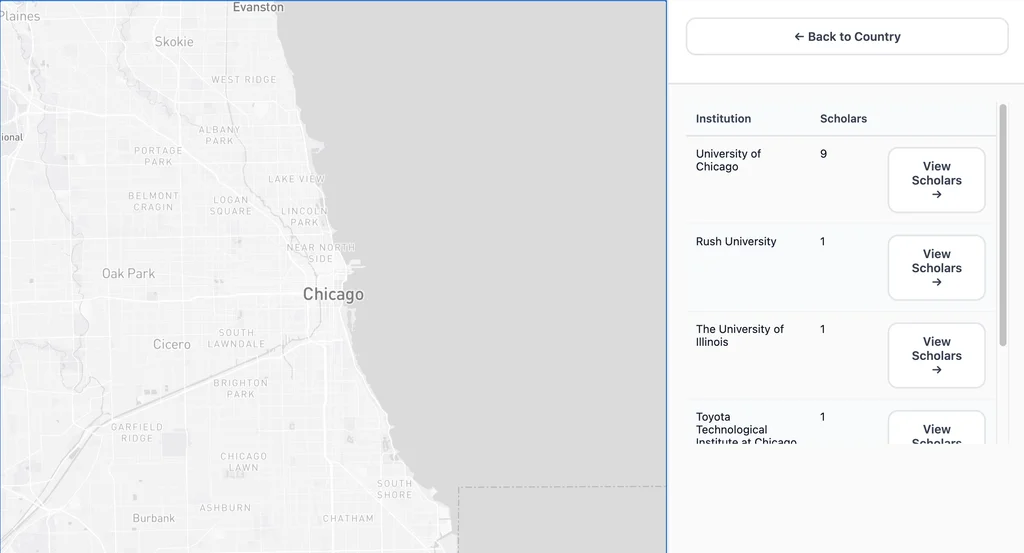Click scholar count in Rush University row
This screenshot has height=553, width=1024.
tap(823, 242)
